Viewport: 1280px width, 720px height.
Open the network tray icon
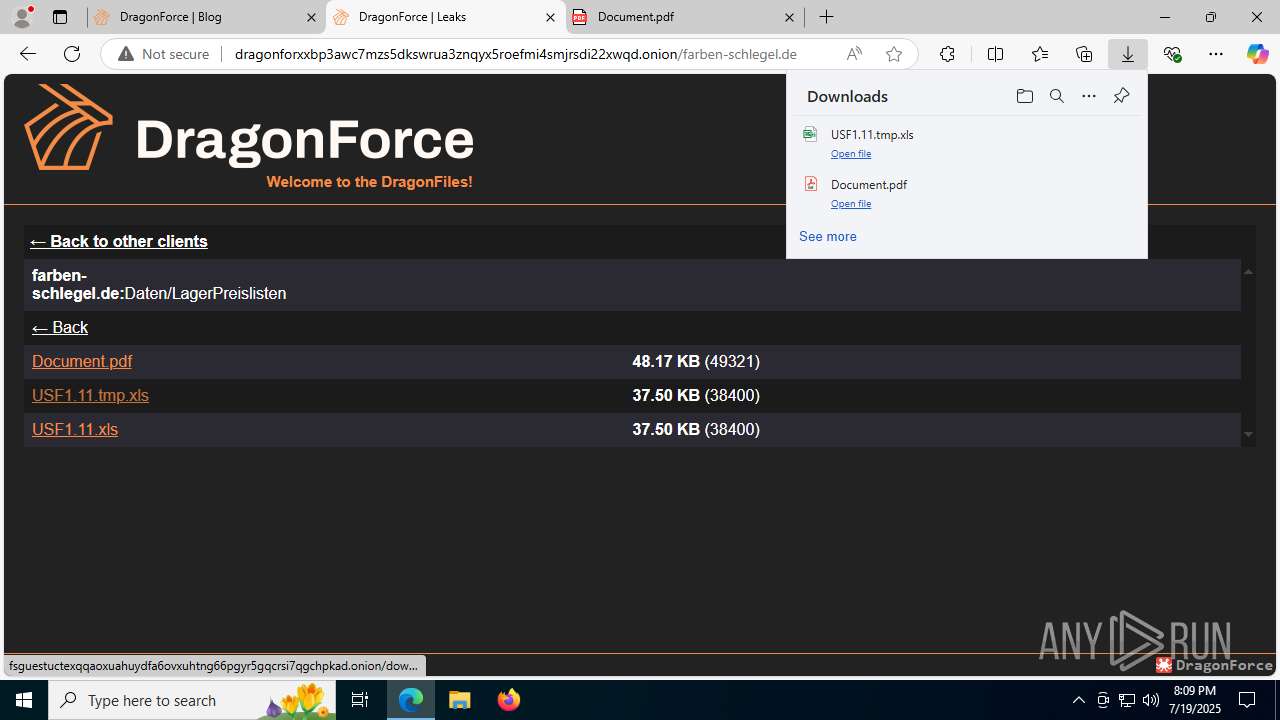point(1127,700)
